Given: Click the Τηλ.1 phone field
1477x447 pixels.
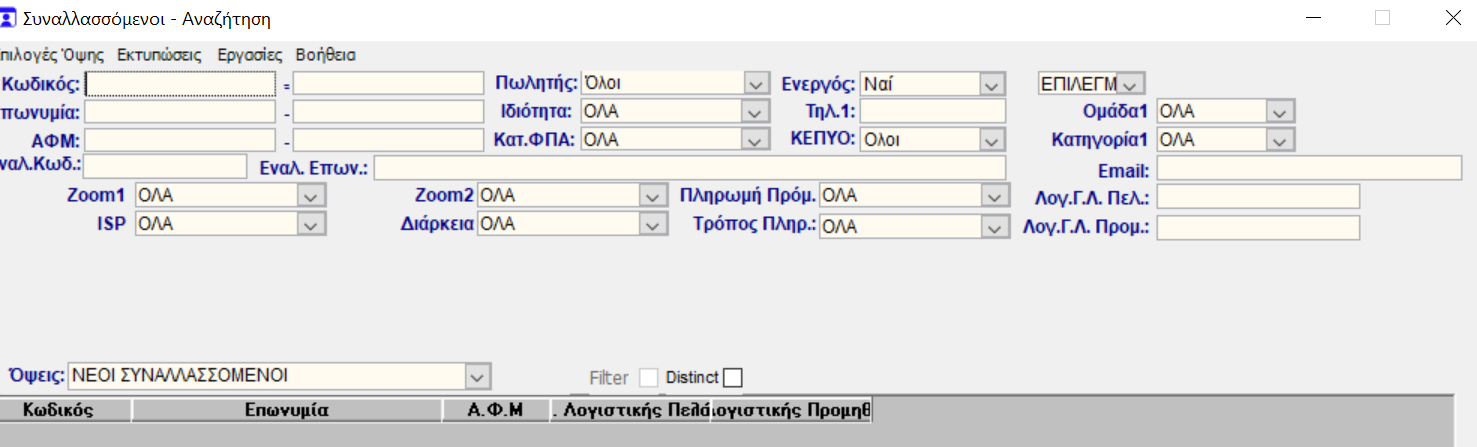Looking at the screenshot, I should (x=932, y=112).
